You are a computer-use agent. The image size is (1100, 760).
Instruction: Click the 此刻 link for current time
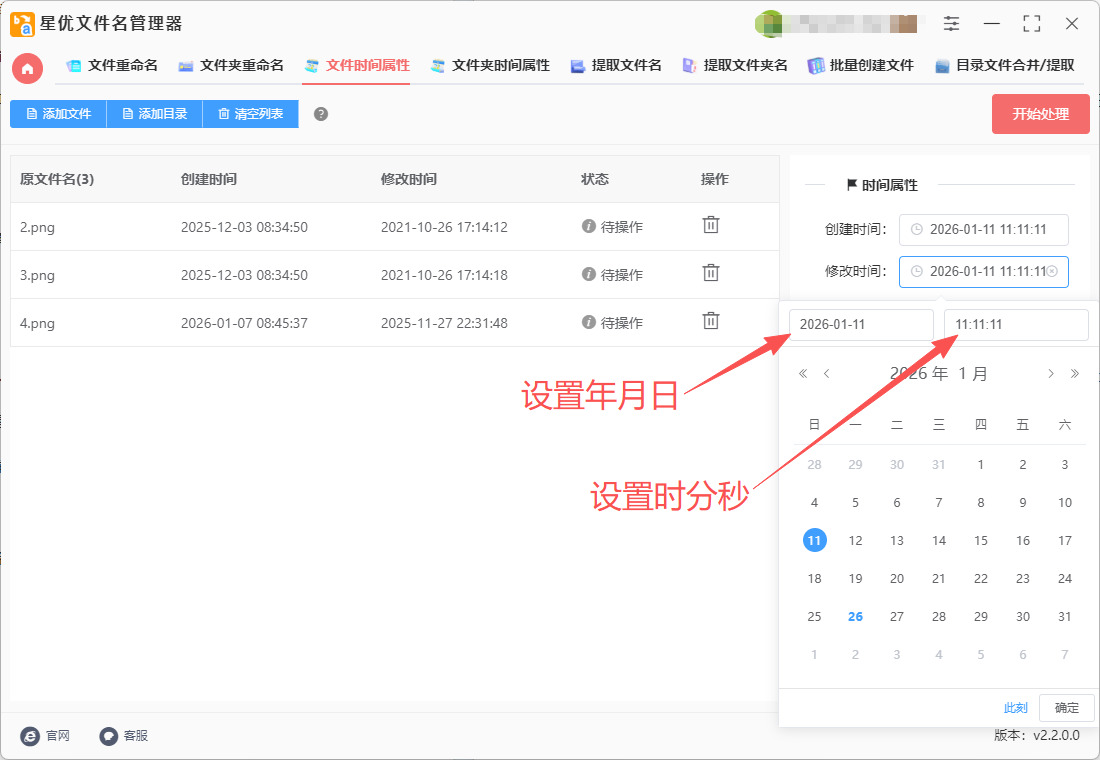1015,708
